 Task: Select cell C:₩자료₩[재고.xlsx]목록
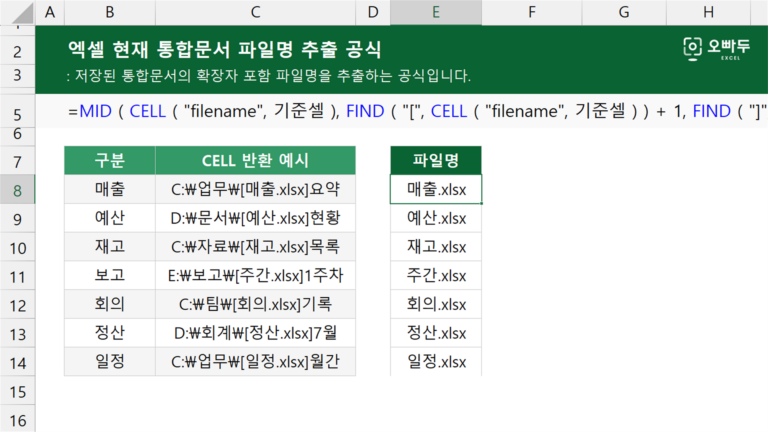[x=255, y=246]
